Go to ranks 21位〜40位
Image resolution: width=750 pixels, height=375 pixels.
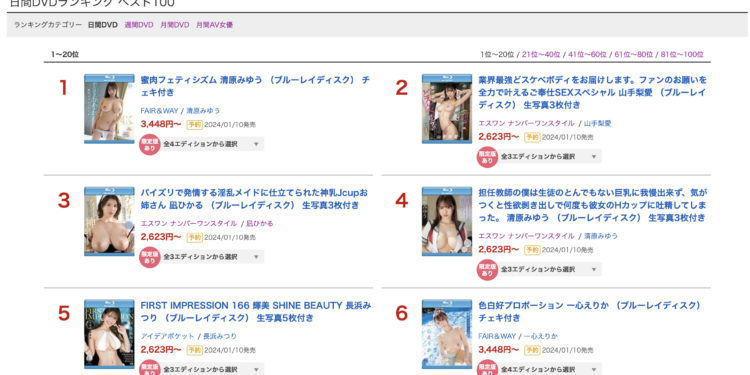pyautogui.click(x=541, y=55)
